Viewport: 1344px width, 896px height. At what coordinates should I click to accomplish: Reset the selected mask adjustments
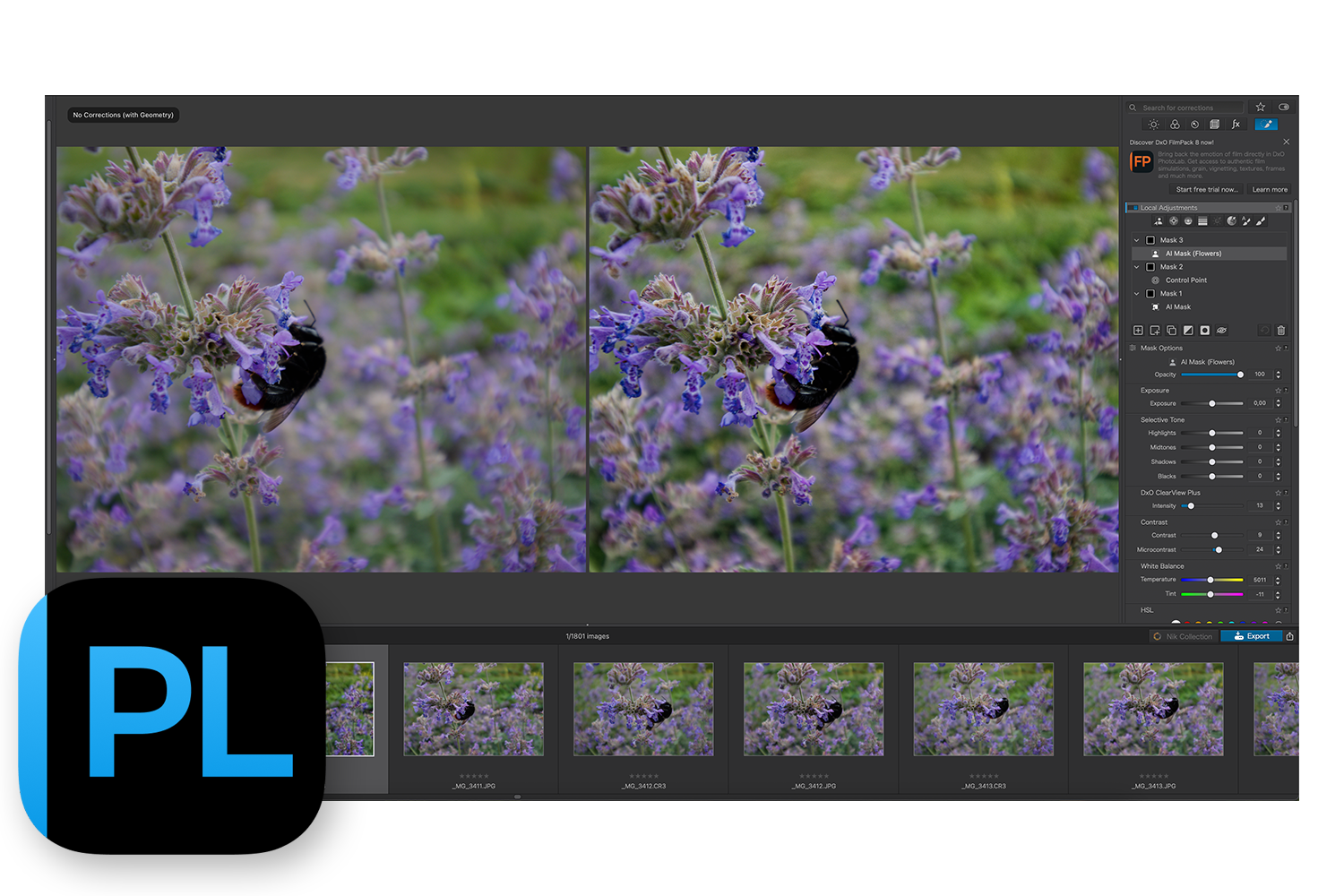pyautogui.click(x=1264, y=331)
